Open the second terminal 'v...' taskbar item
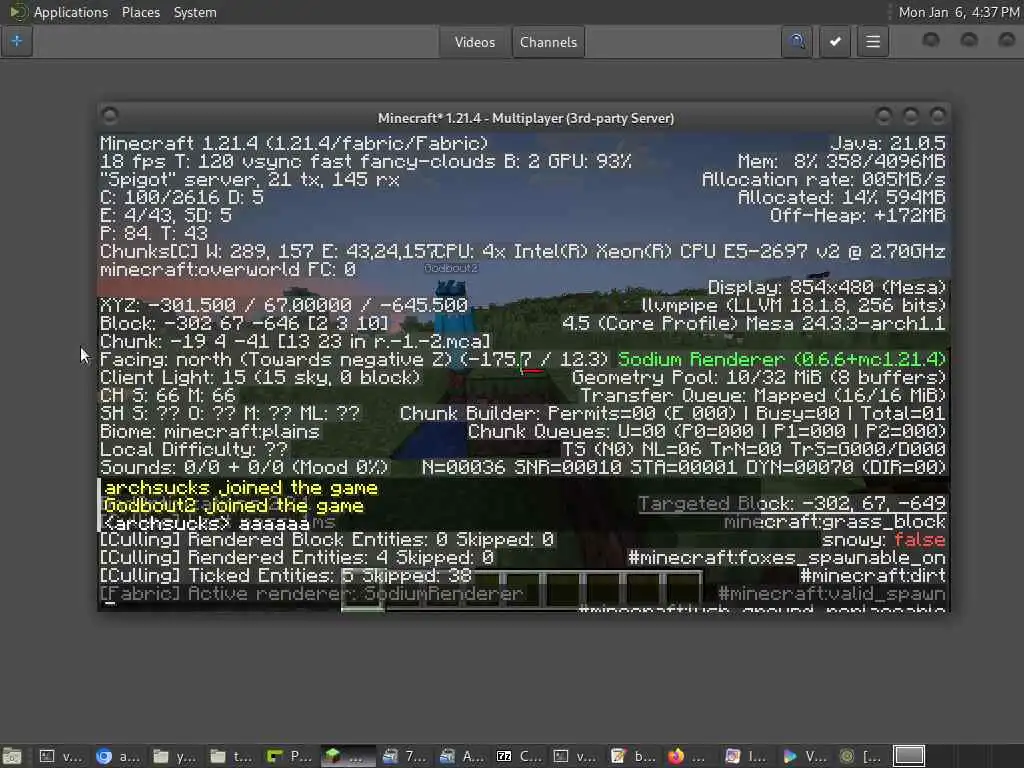The width and height of the screenshot is (1024, 768). [x=576, y=756]
